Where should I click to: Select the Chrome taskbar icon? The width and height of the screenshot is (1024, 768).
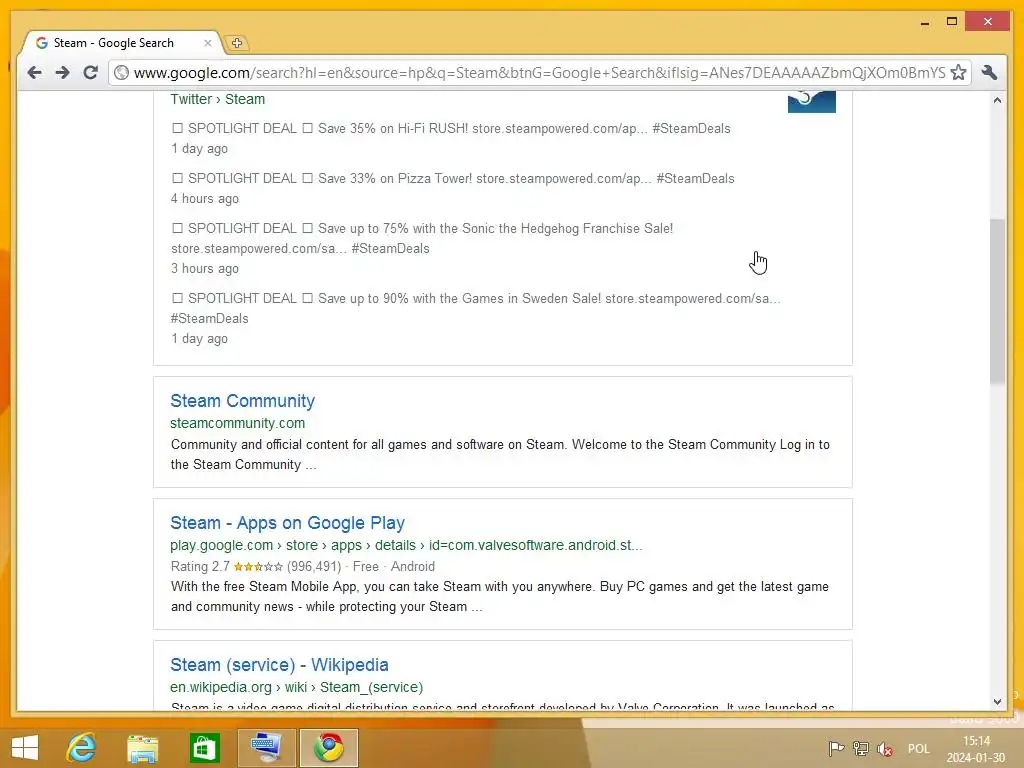point(328,748)
